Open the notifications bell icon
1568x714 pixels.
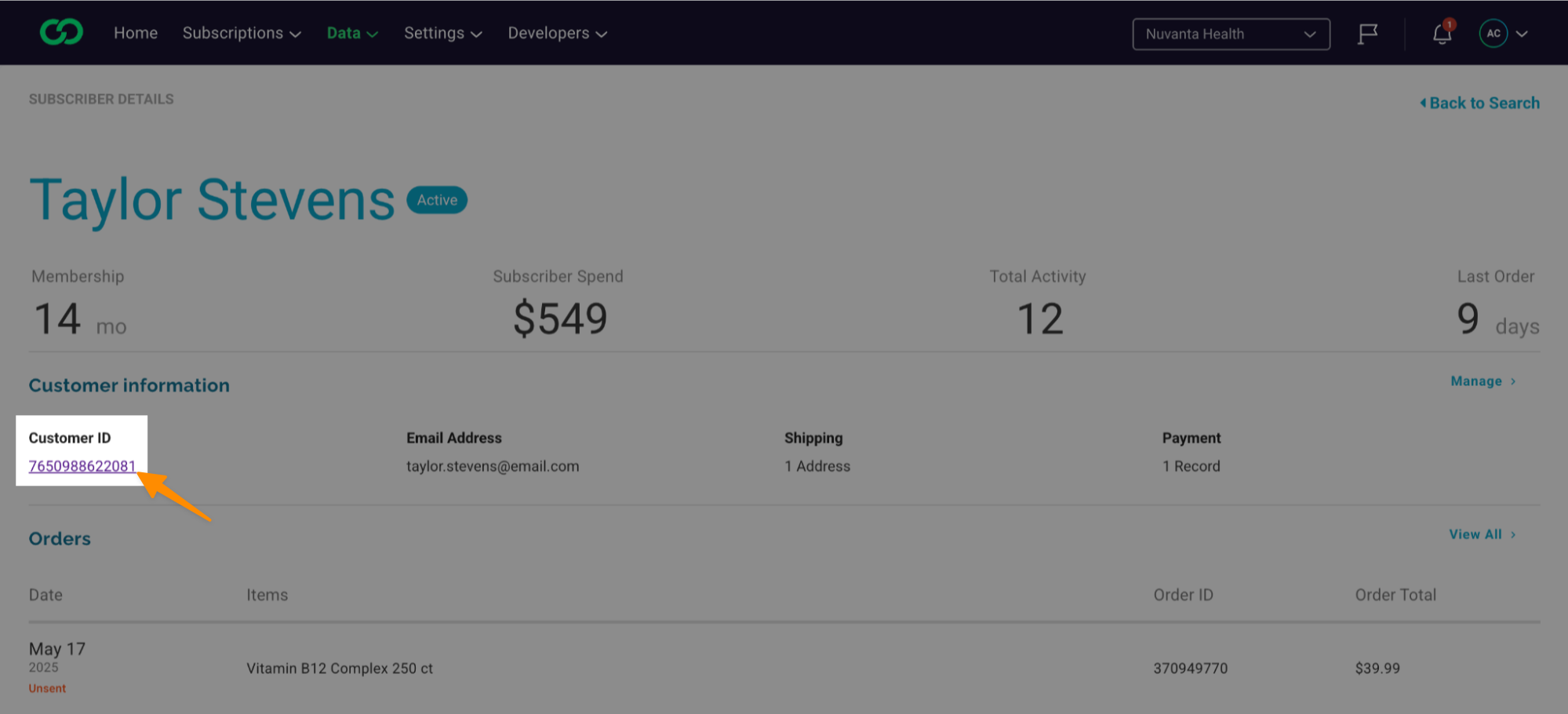tap(1442, 34)
